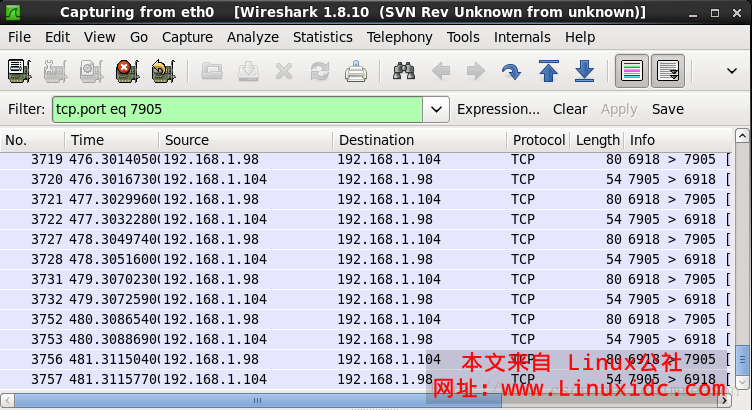Click the reload capture file icon

click(320, 71)
